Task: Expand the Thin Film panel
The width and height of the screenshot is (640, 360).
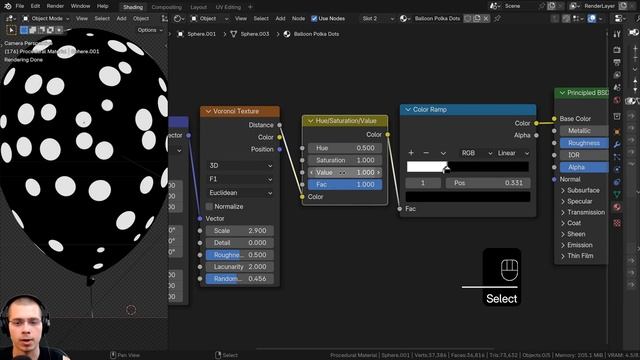Action: coord(563,256)
